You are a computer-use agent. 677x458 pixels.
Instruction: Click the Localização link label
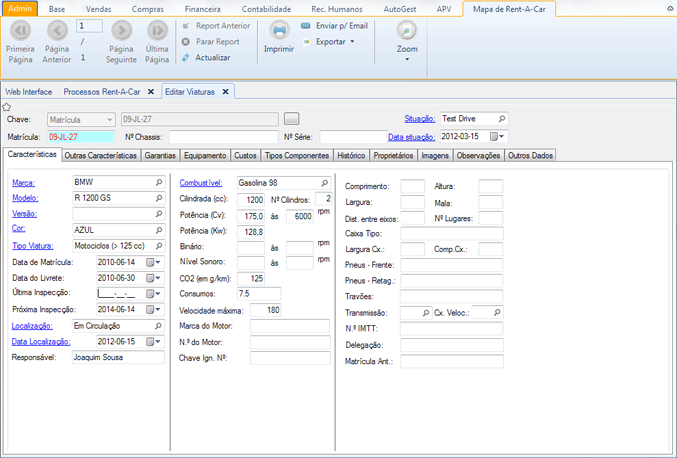(x=32, y=326)
